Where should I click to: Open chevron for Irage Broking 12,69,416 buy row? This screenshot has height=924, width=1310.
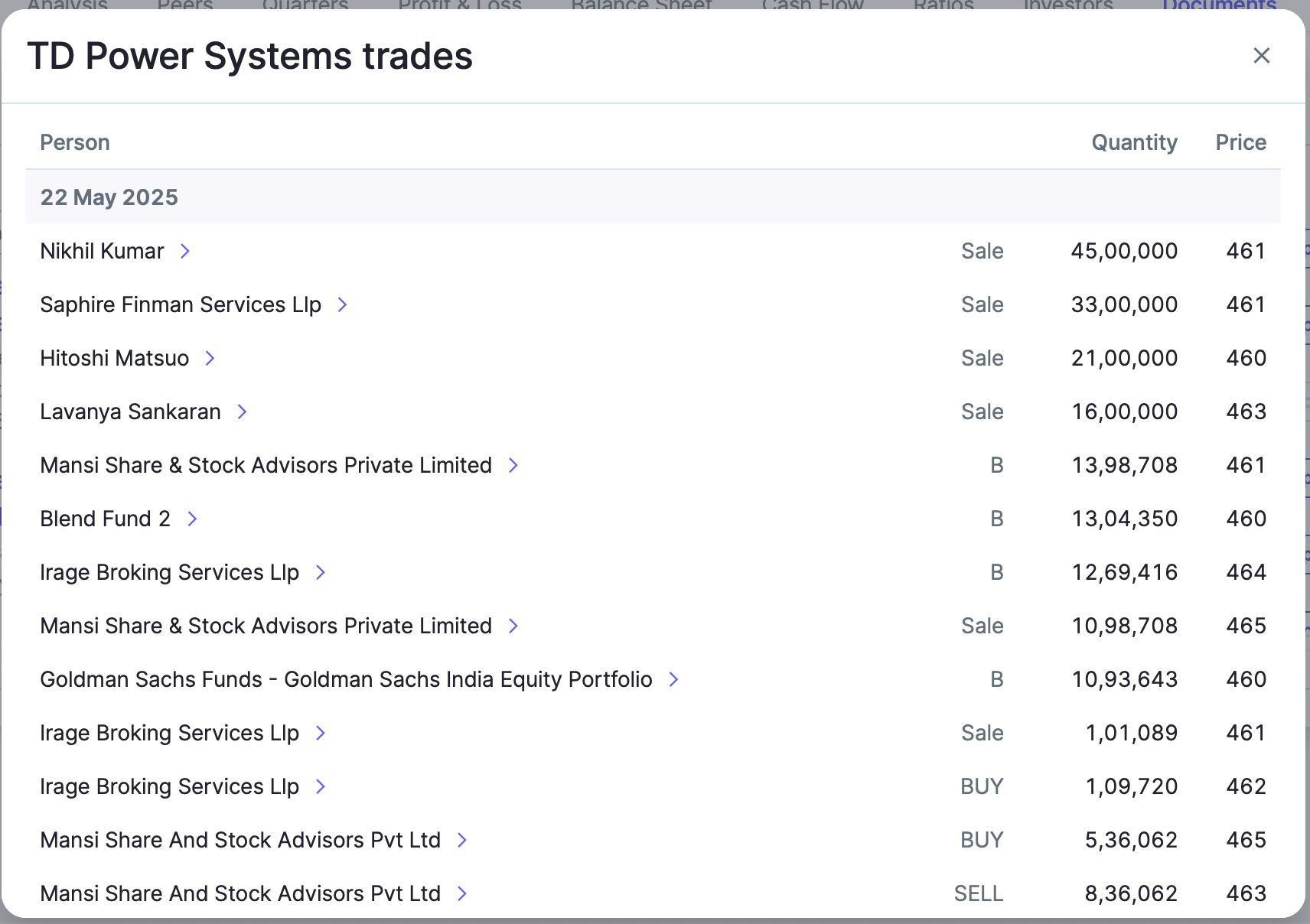tap(321, 572)
